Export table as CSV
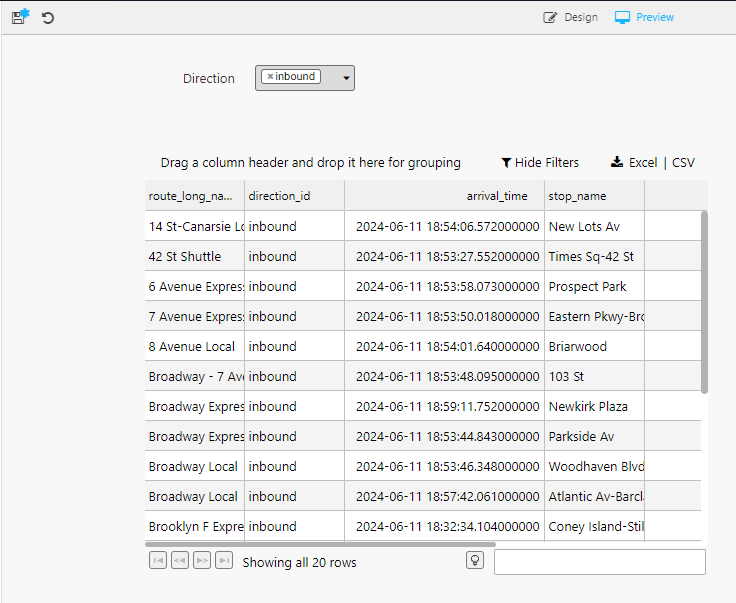Viewport: 736px width, 603px height. [x=683, y=162]
